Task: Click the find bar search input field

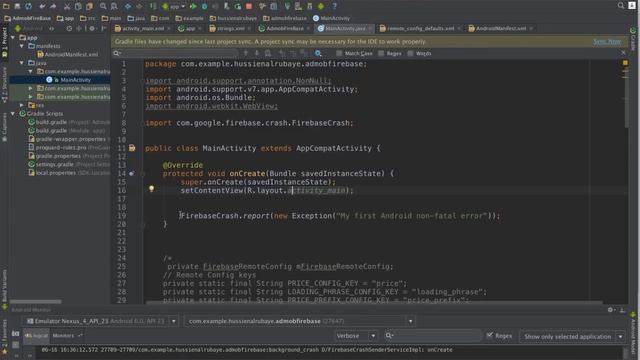Action: pyautogui.click(x=176, y=53)
